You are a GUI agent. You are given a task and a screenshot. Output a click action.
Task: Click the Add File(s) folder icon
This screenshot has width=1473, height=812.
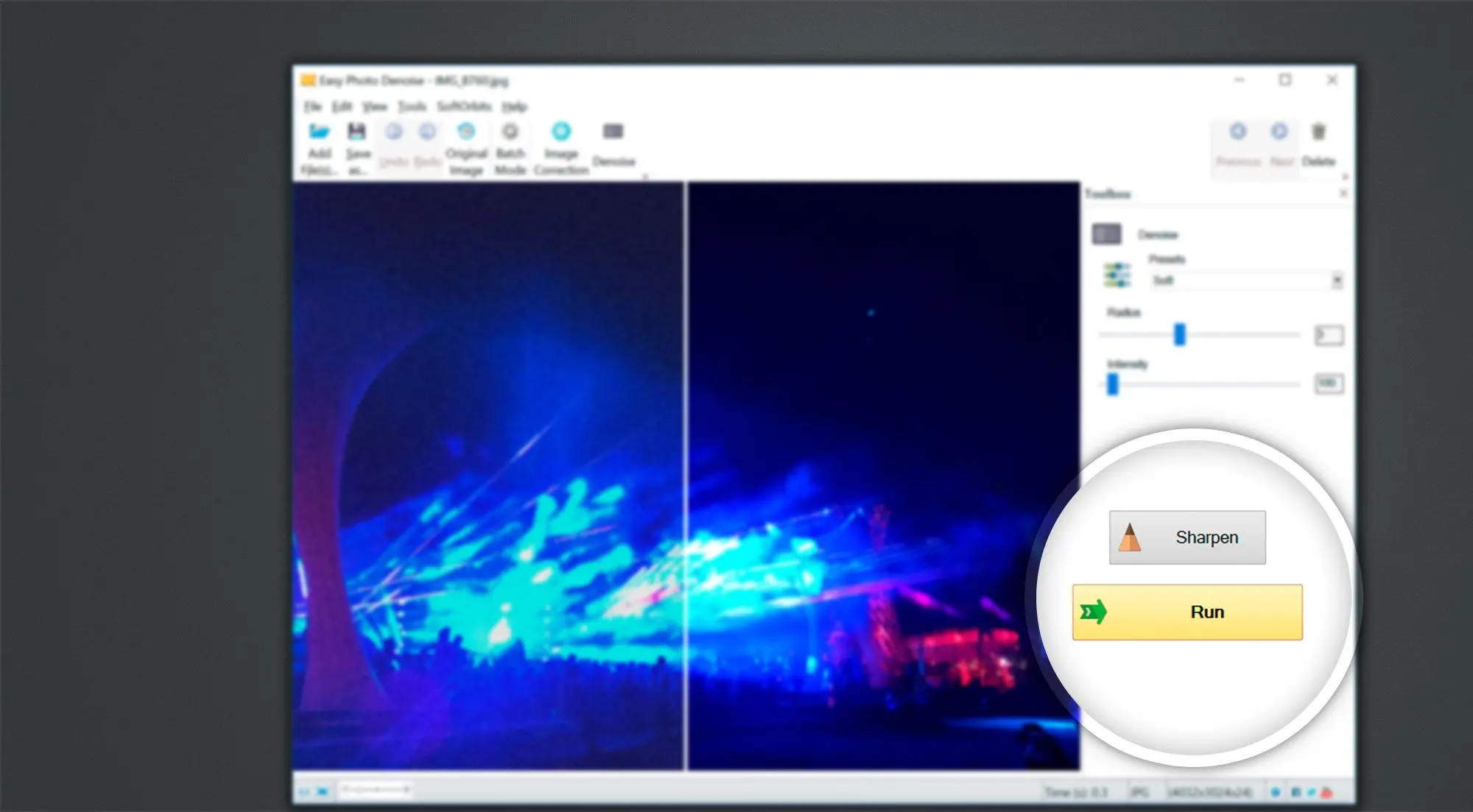click(x=319, y=132)
